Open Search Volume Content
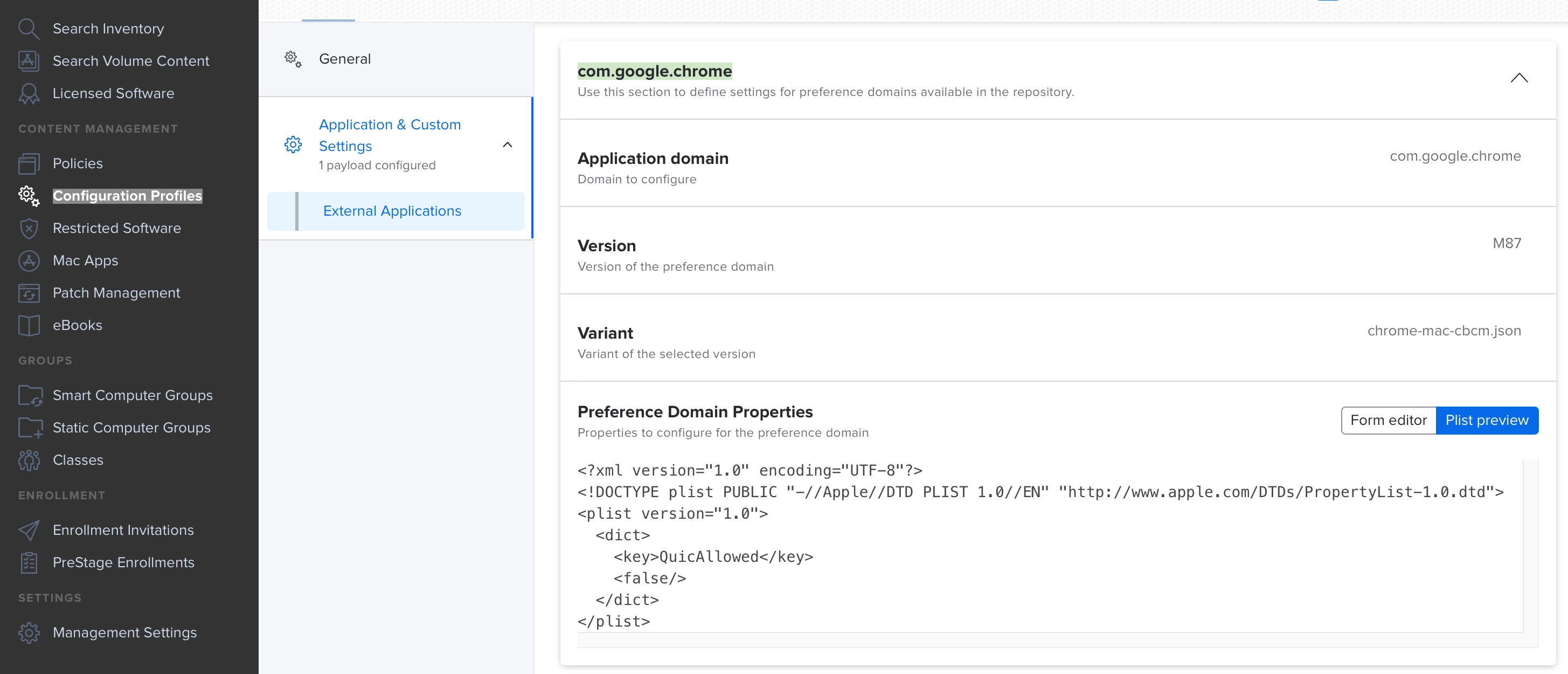The width and height of the screenshot is (1568, 674). point(131,61)
